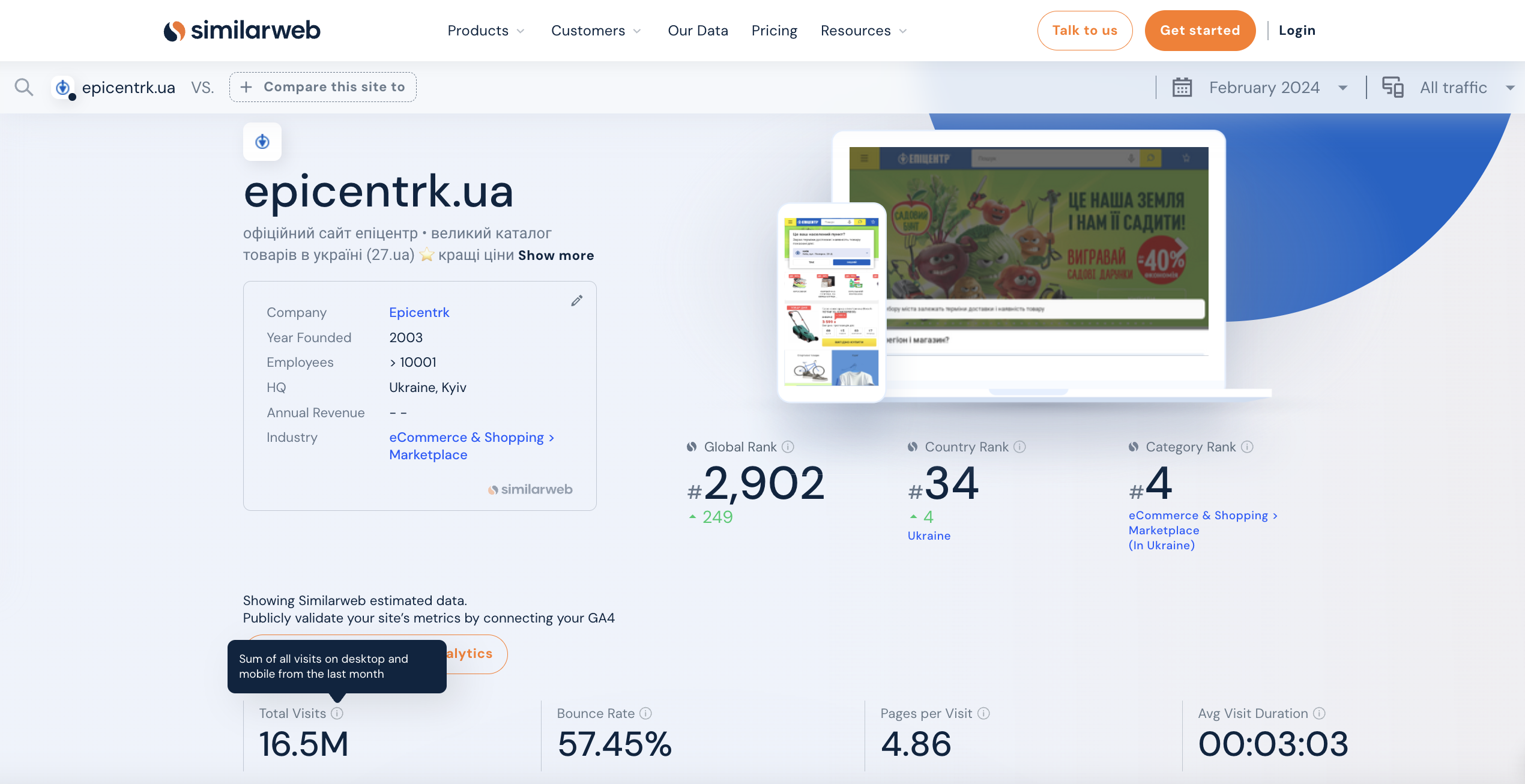
Task: Click the info icon next to Global Rank
Action: click(788, 447)
